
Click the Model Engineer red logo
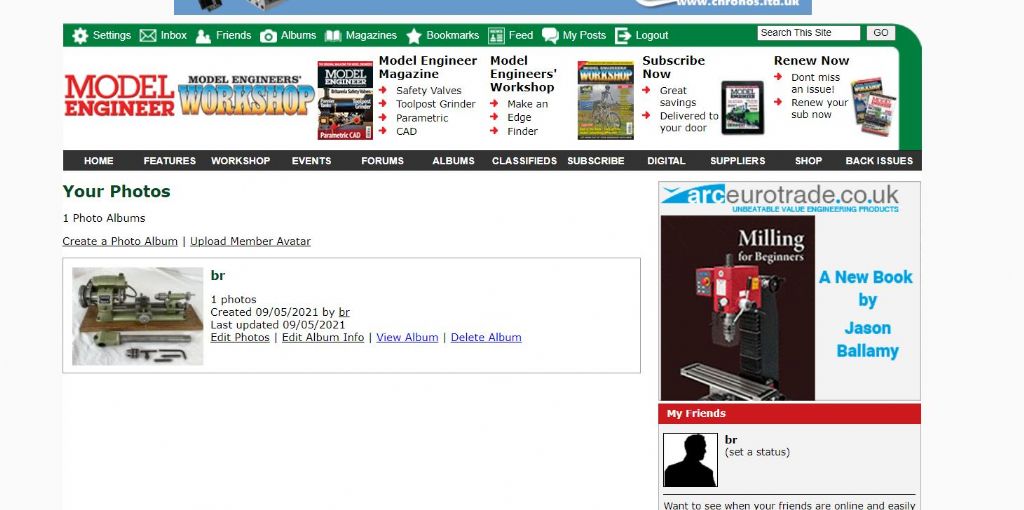tap(120, 95)
